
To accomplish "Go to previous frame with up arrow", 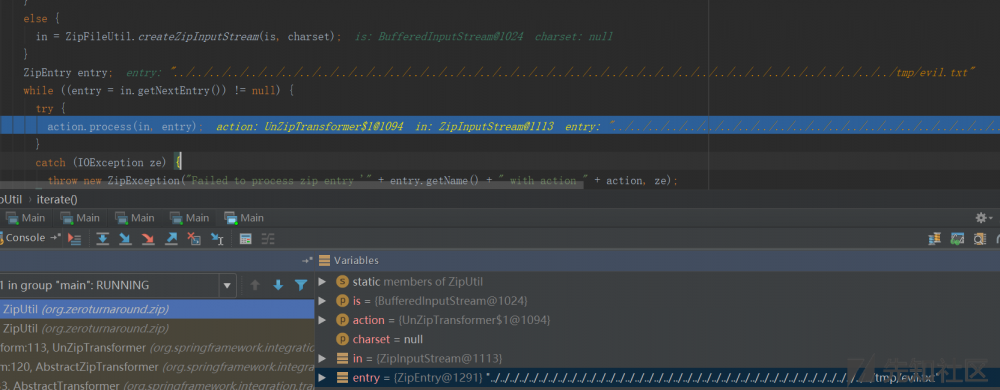I will 255,285.
